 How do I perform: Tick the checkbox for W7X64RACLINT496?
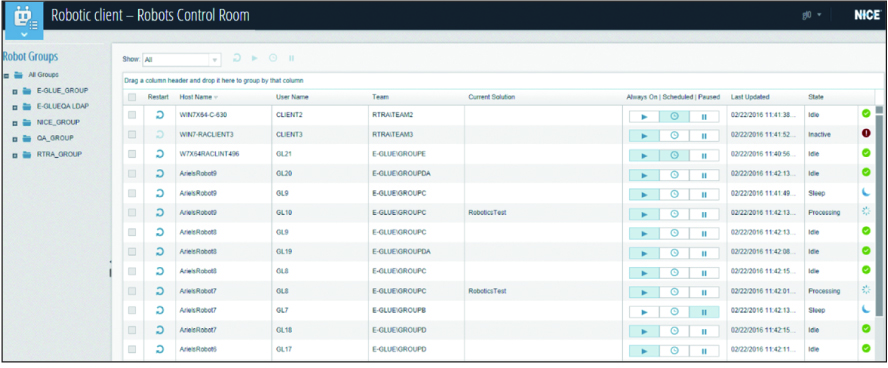(132, 153)
